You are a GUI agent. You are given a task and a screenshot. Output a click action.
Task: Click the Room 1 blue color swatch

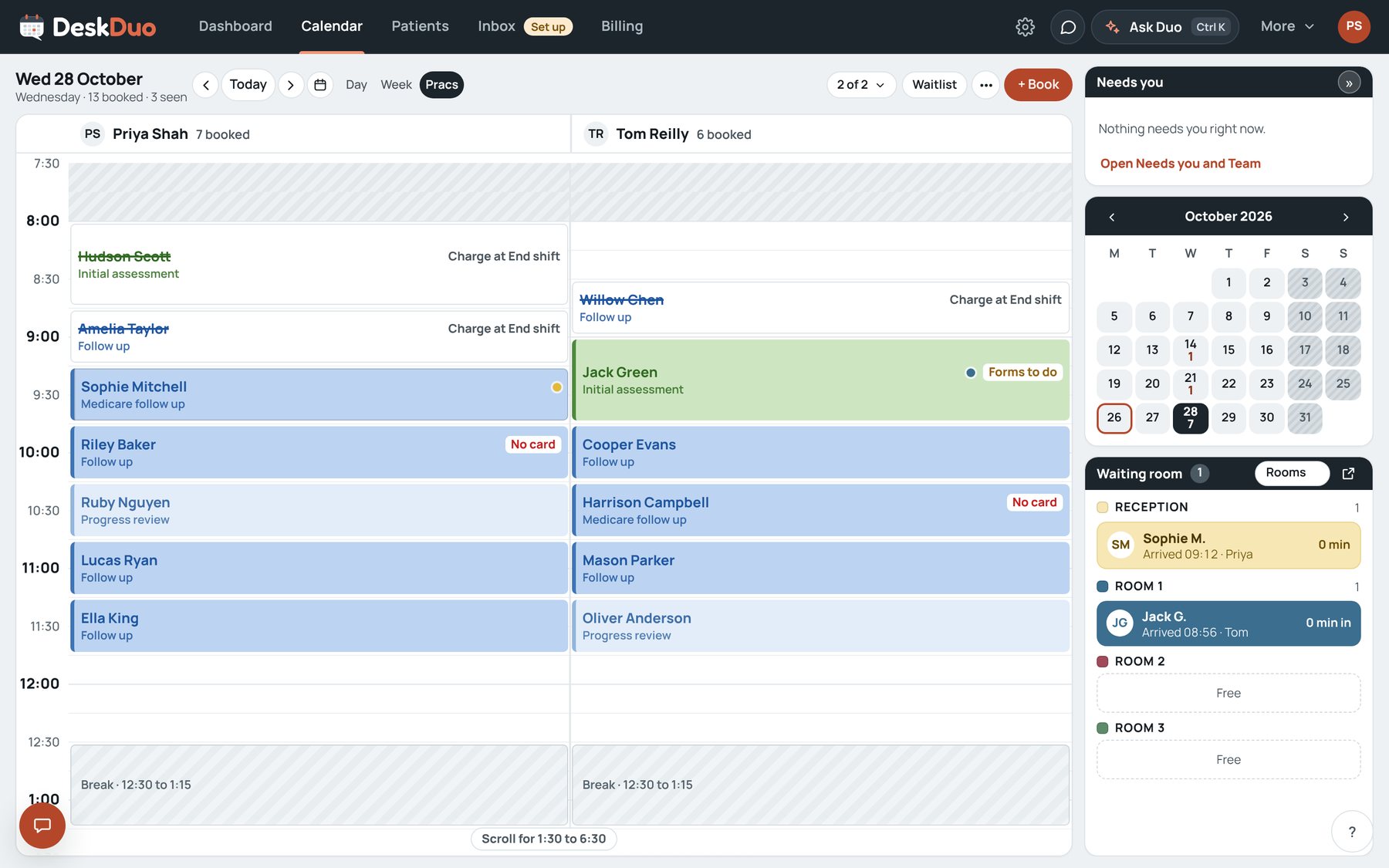1103,586
